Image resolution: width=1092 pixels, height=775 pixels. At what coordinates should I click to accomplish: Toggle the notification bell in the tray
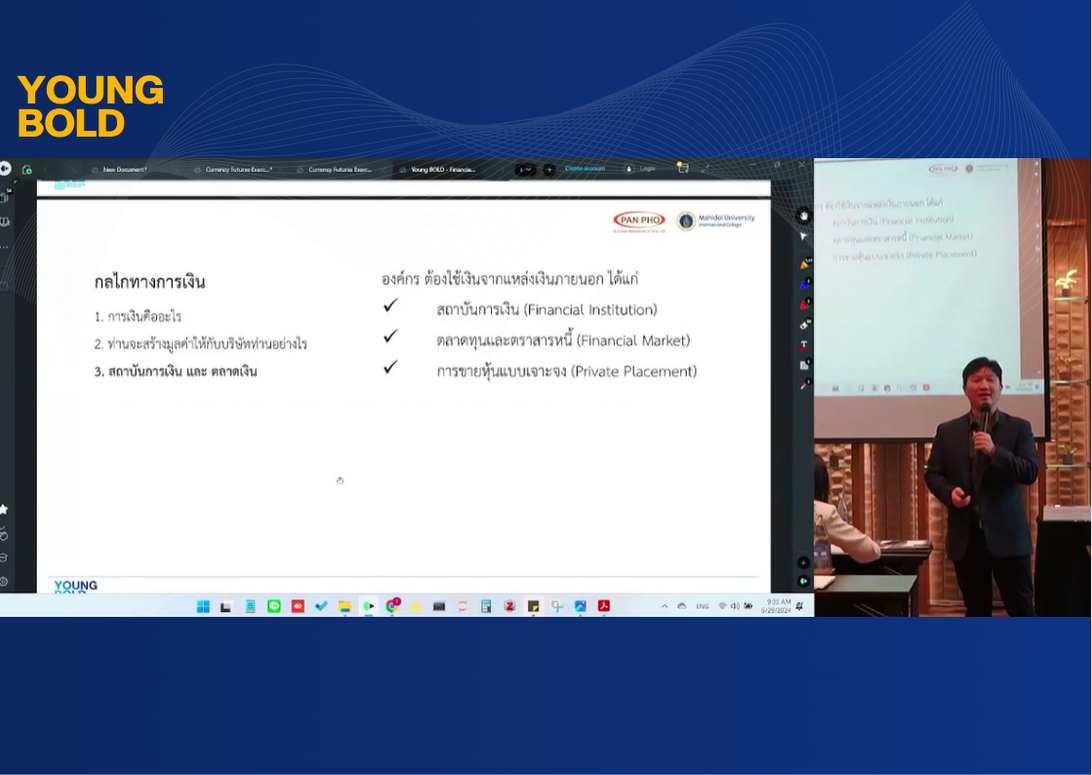[800, 606]
